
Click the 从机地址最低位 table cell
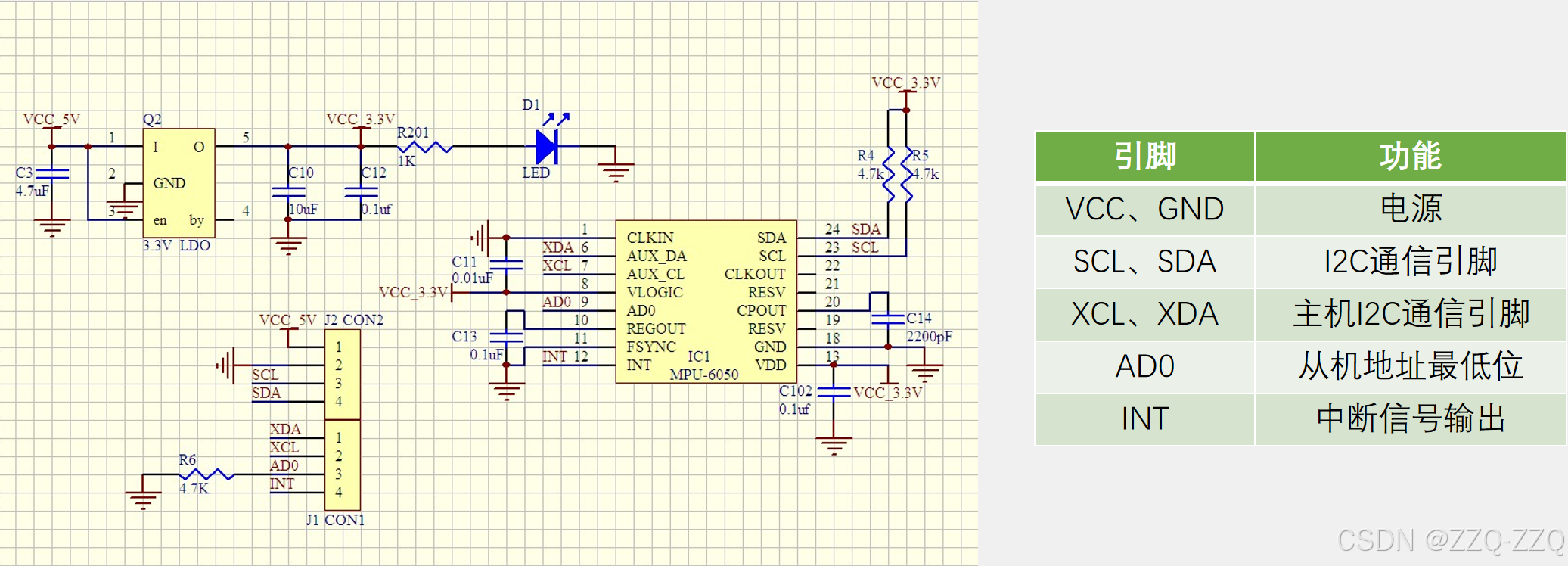coord(1411,366)
